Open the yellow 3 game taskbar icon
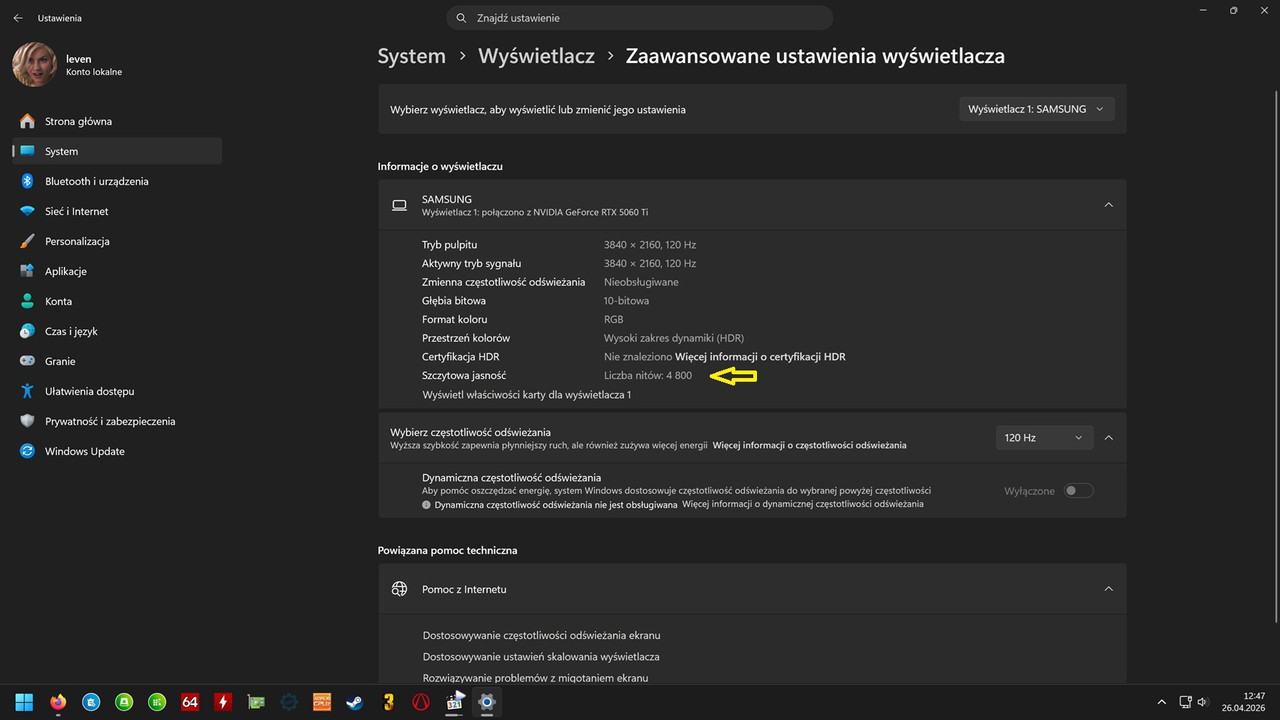This screenshot has width=1280, height=720. click(x=388, y=702)
